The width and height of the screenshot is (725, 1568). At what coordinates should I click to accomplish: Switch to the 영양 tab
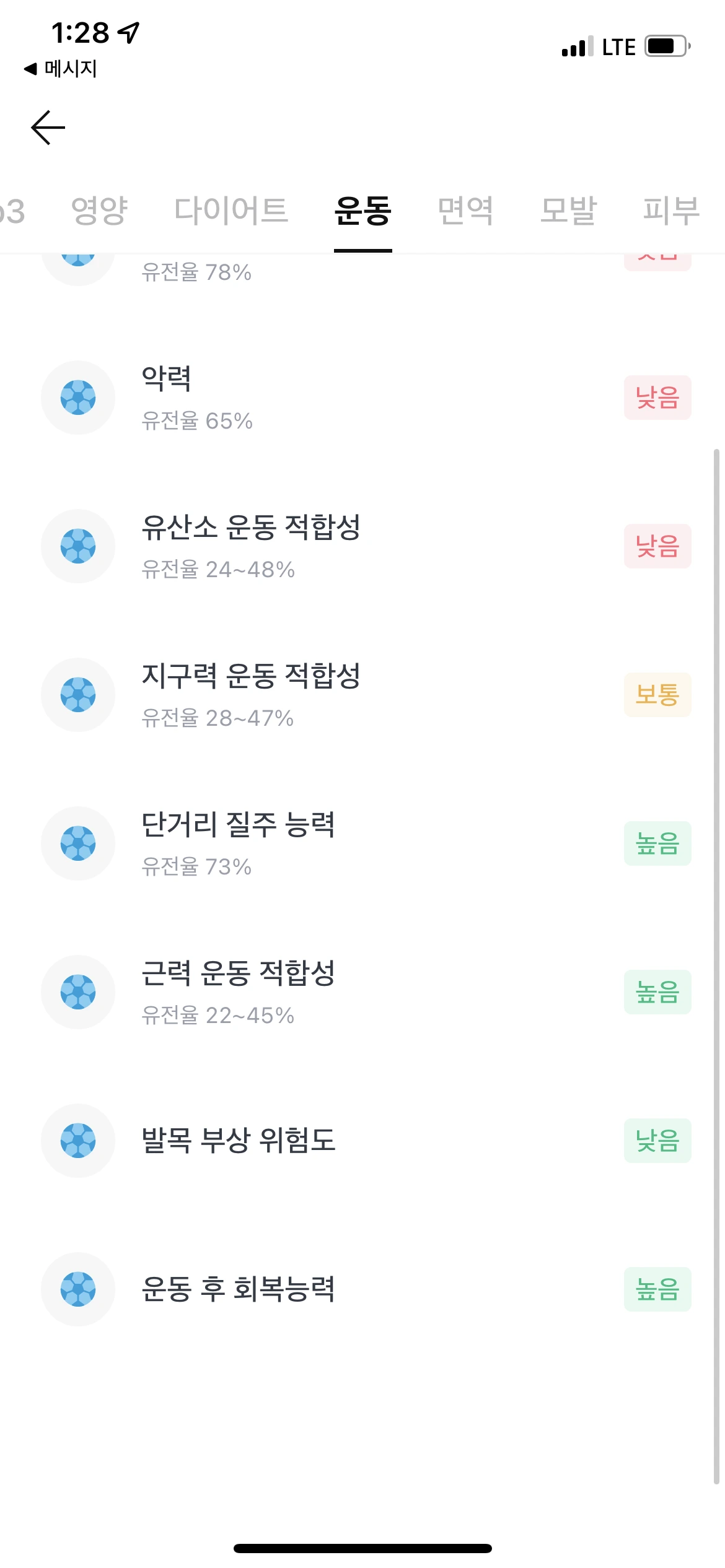tap(99, 211)
